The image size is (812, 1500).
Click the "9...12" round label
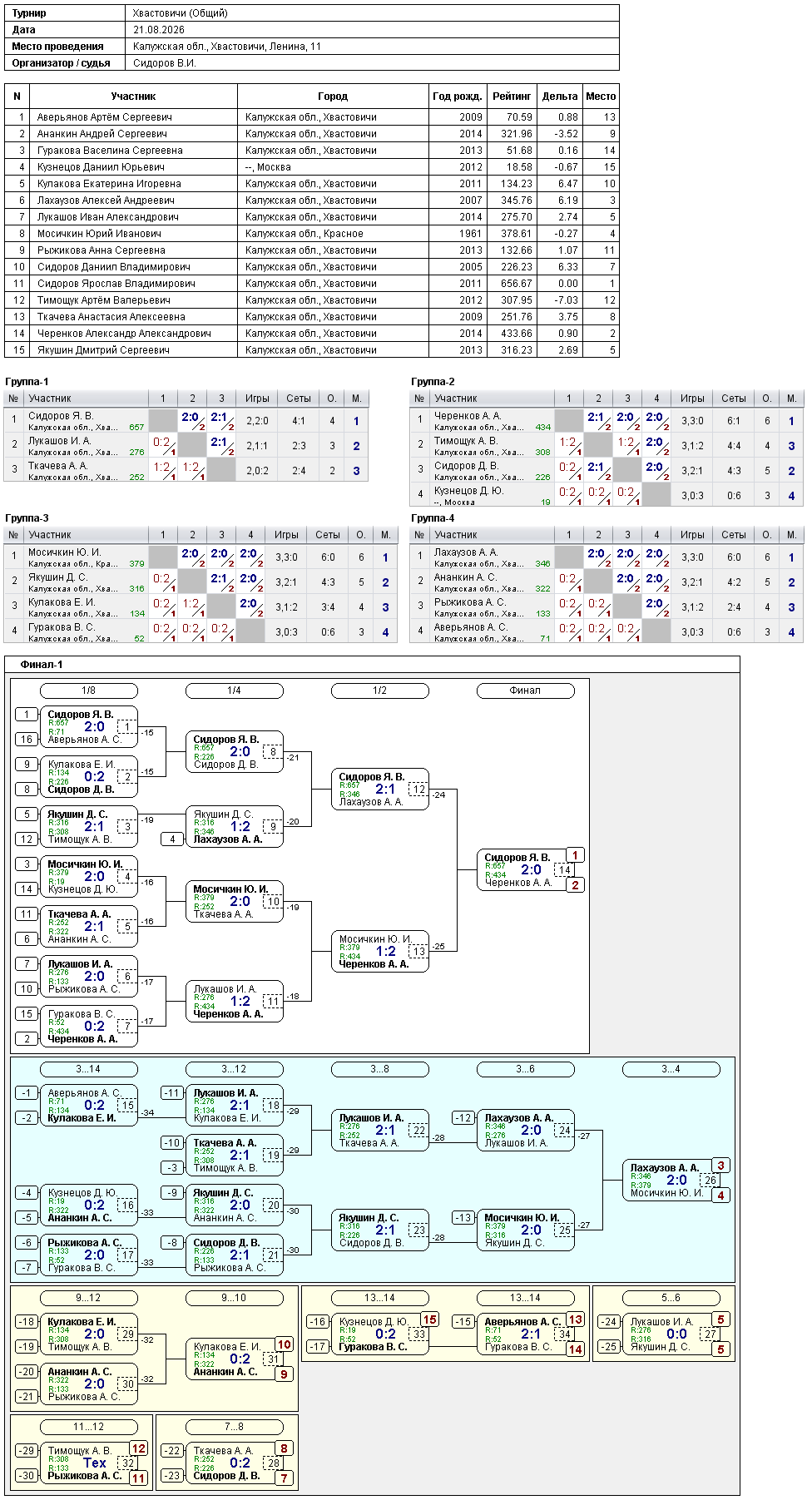(x=89, y=1298)
